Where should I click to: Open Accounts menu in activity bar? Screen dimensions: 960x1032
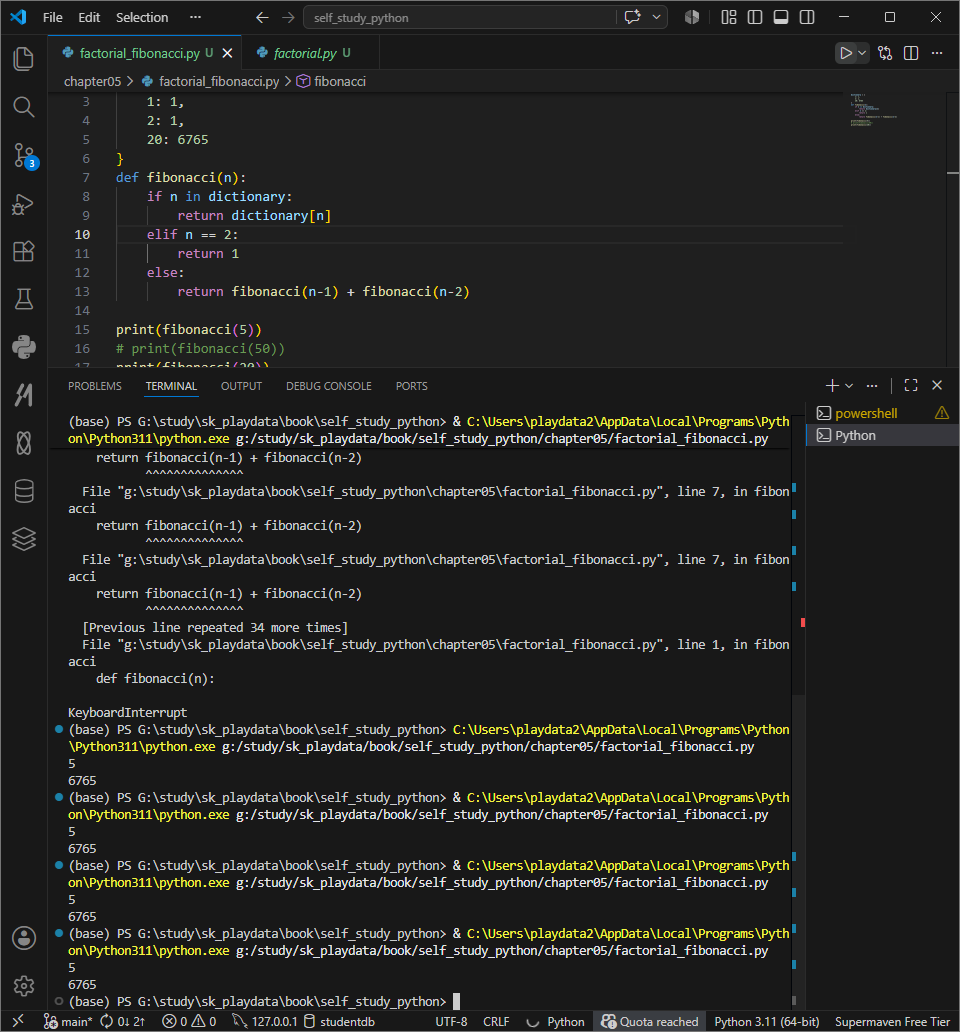point(24,938)
